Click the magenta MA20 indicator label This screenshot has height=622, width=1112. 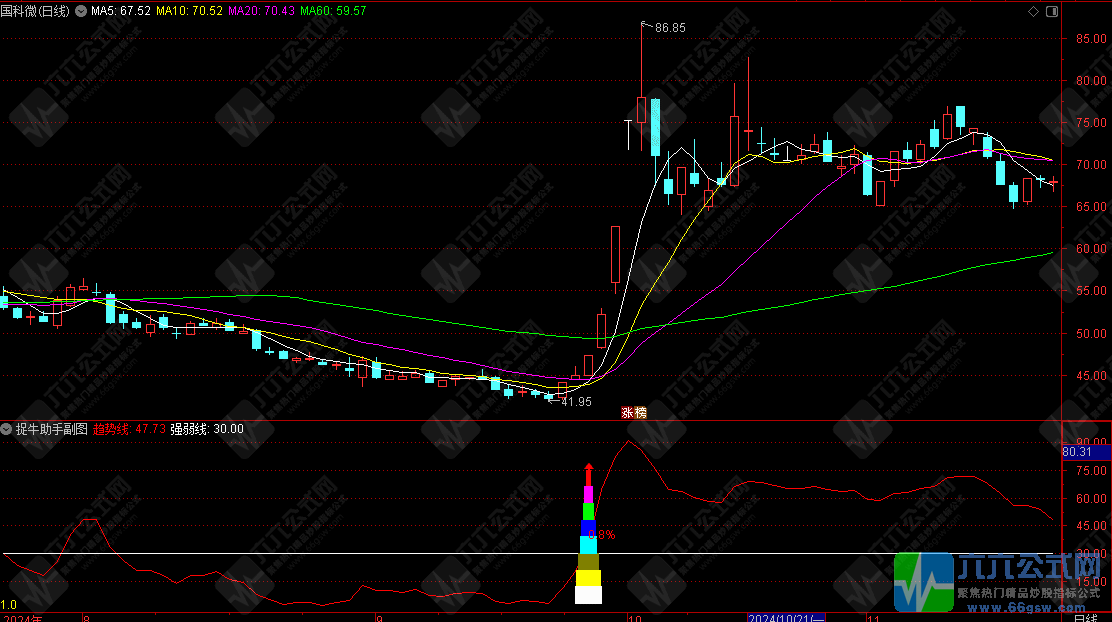pos(262,11)
